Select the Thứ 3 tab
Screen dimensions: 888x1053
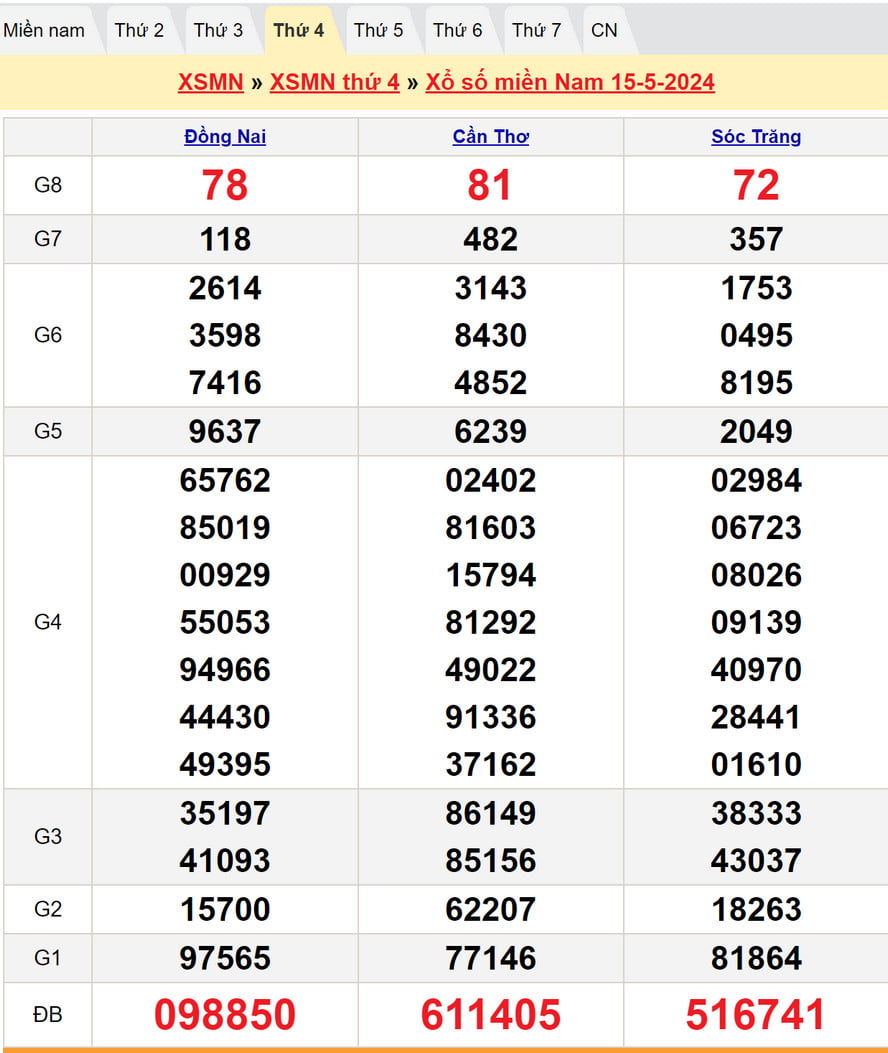click(x=218, y=30)
